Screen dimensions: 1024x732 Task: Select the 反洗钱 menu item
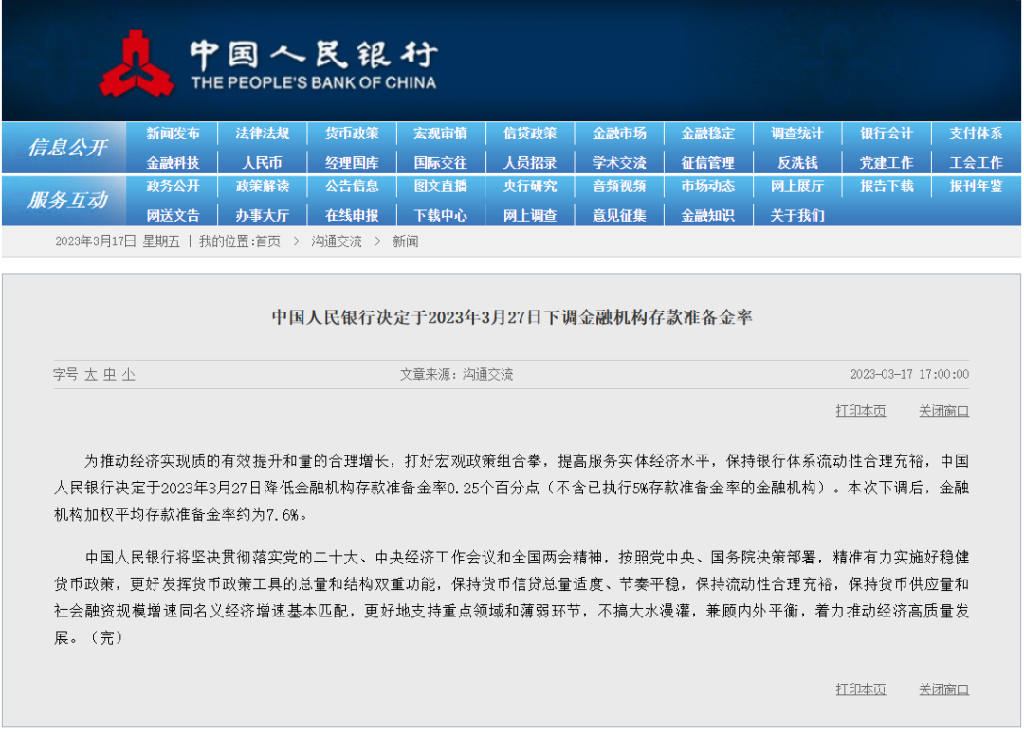[x=798, y=163]
